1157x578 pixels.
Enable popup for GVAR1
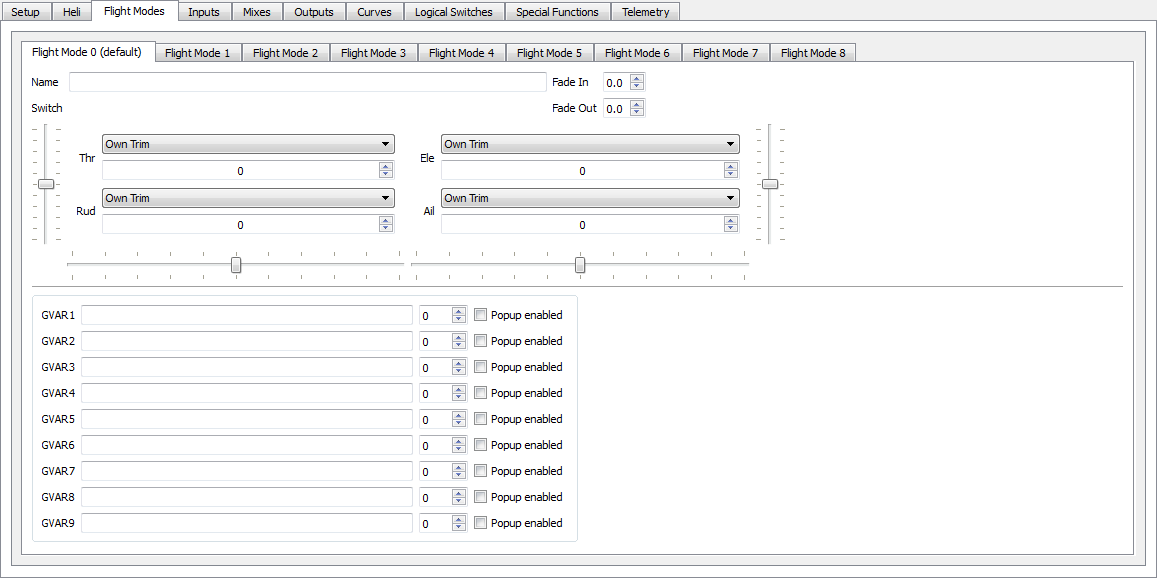[481, 315]
